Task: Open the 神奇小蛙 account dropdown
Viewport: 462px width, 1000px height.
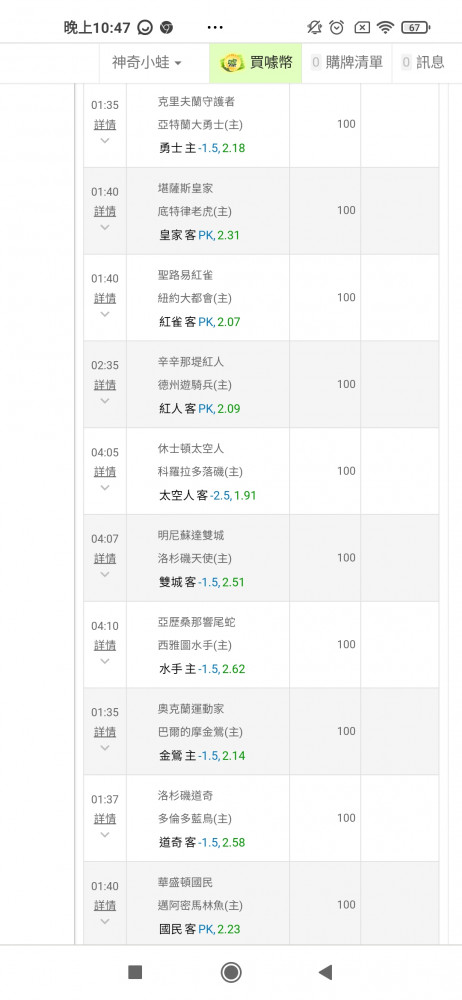Action: pyautogui.click(x=147, y=62)
